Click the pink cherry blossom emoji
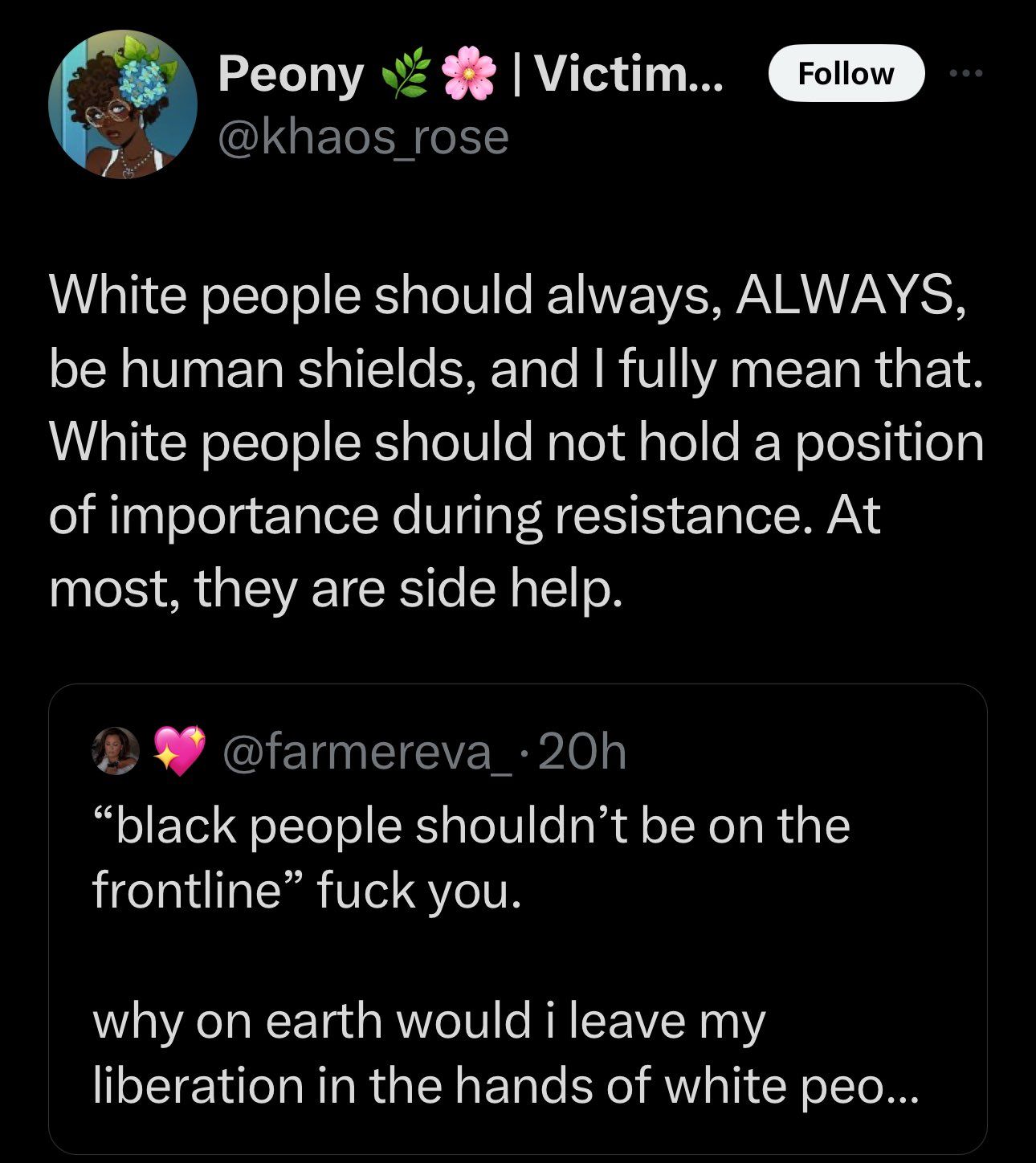The width and height of the screenshot is (1036, 1163). (x=468, y=75)
